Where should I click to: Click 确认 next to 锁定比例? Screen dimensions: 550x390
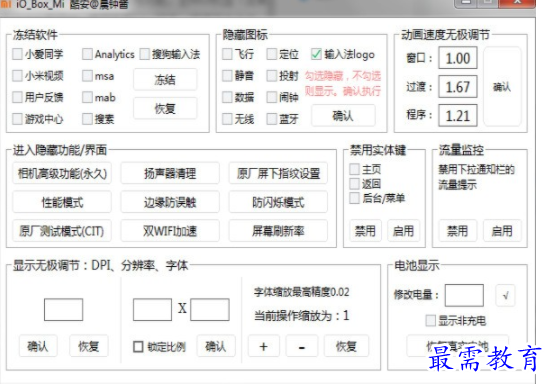click(x=216, y=347)
